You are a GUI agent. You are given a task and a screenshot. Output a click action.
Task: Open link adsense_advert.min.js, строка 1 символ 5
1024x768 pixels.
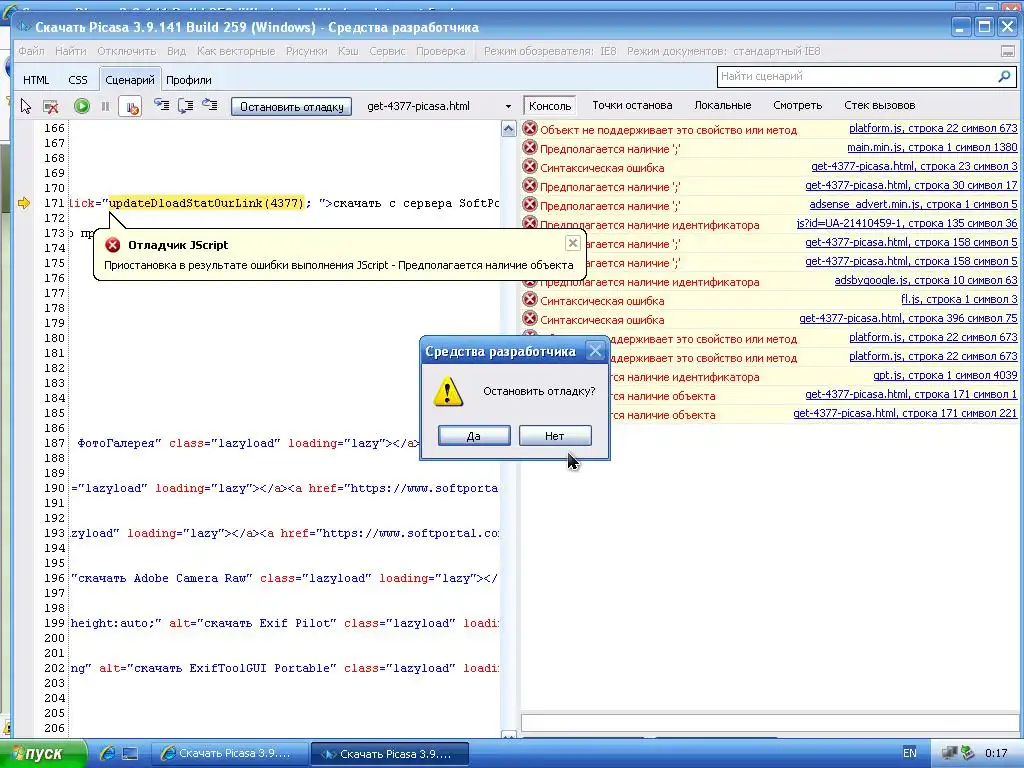point(913,204)
